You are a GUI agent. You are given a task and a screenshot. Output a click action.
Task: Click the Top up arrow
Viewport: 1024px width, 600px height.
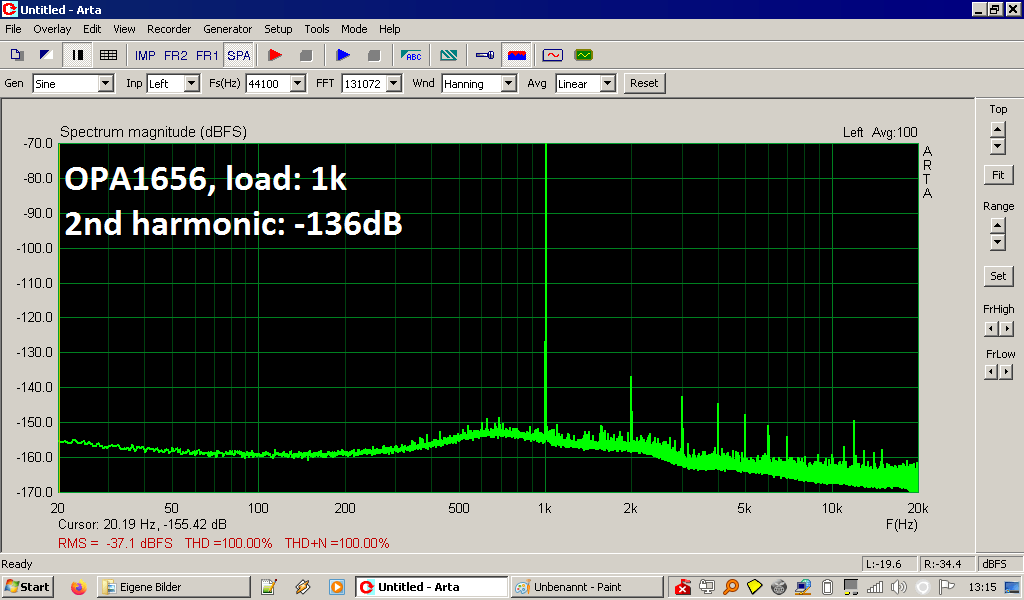point(998,129)
